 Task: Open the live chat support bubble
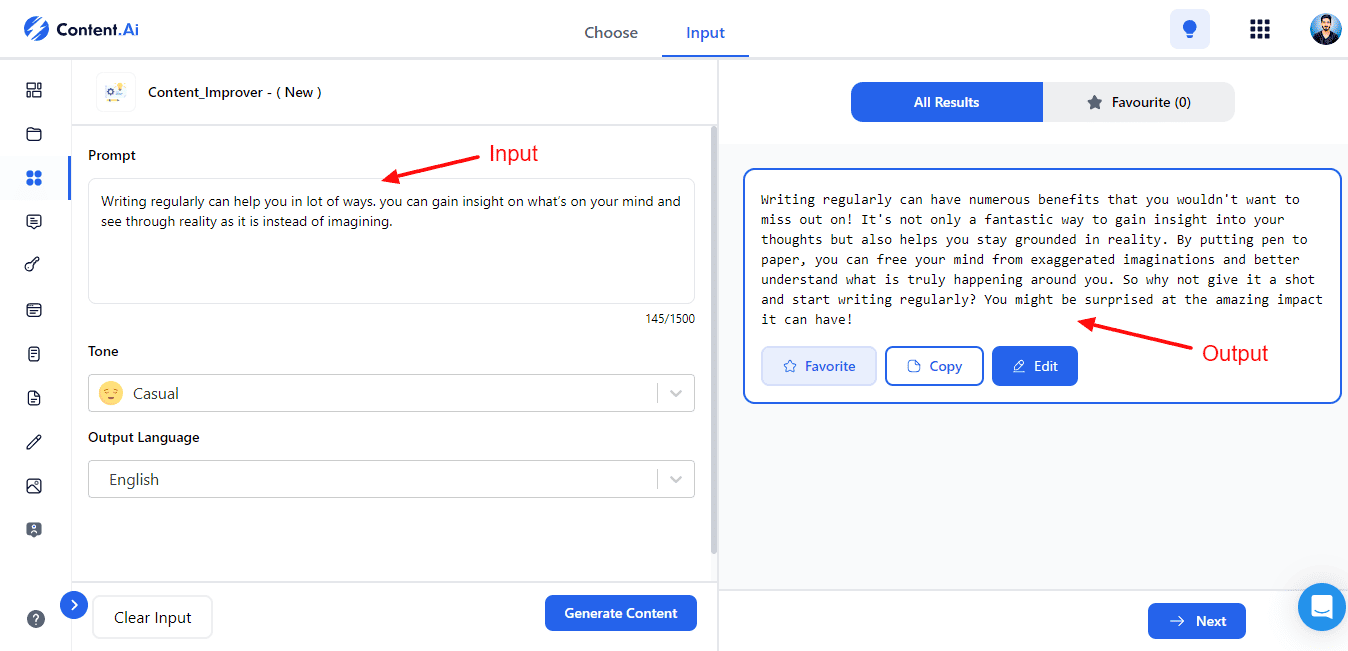coord(1322,607)
